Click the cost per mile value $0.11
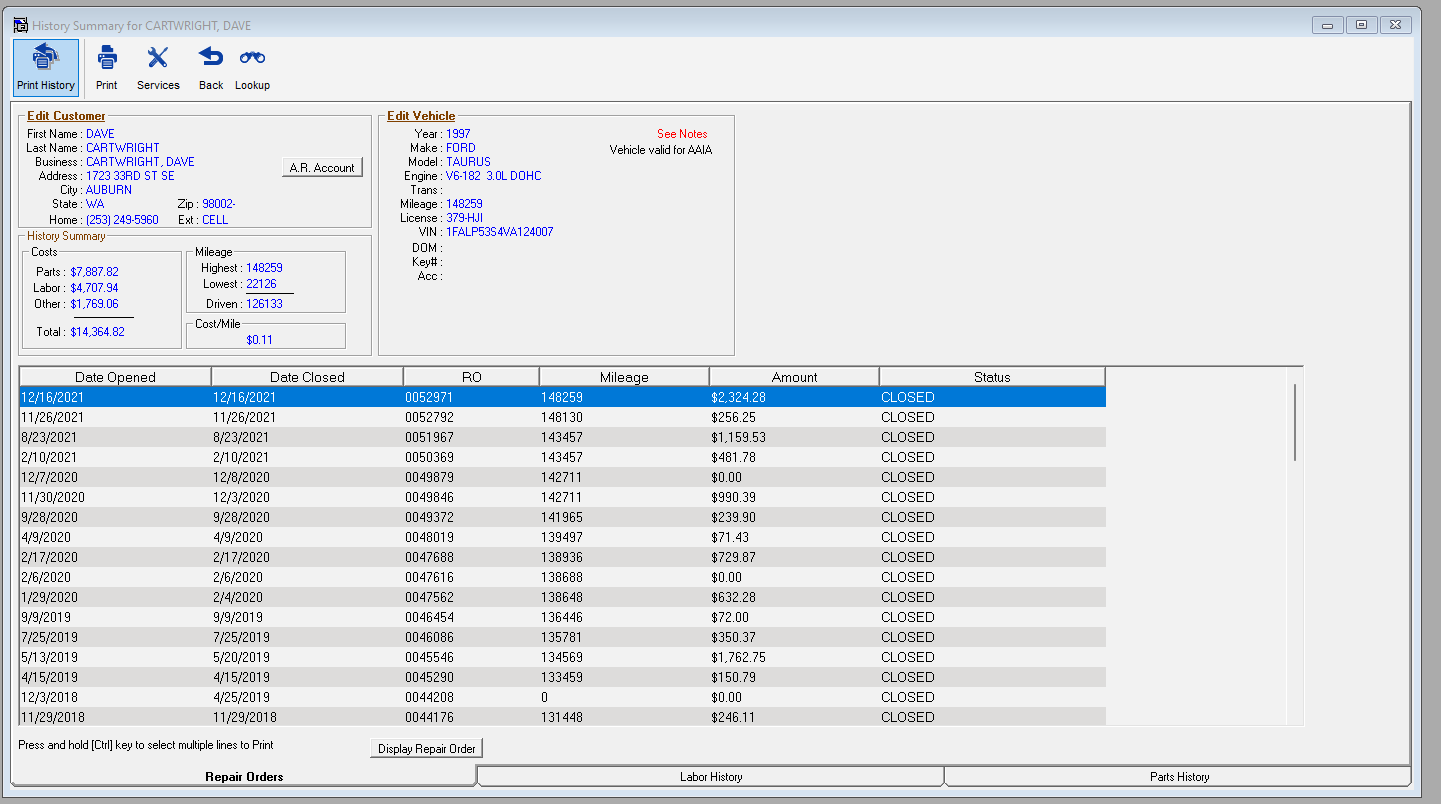Image resolution: width=1441 pixels, height=804 pixels. [x=259, y=340]
